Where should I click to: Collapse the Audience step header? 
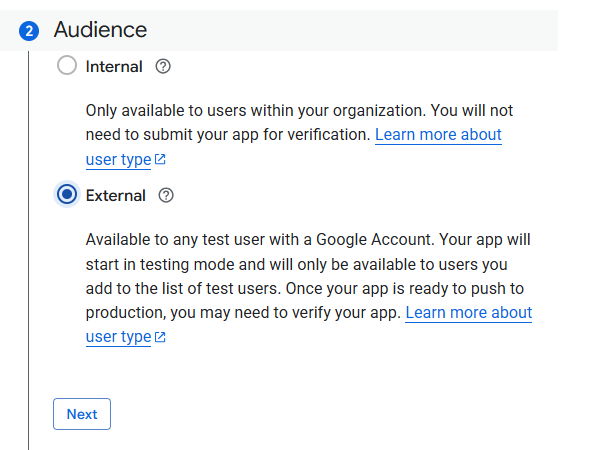(x=279, y=30)
